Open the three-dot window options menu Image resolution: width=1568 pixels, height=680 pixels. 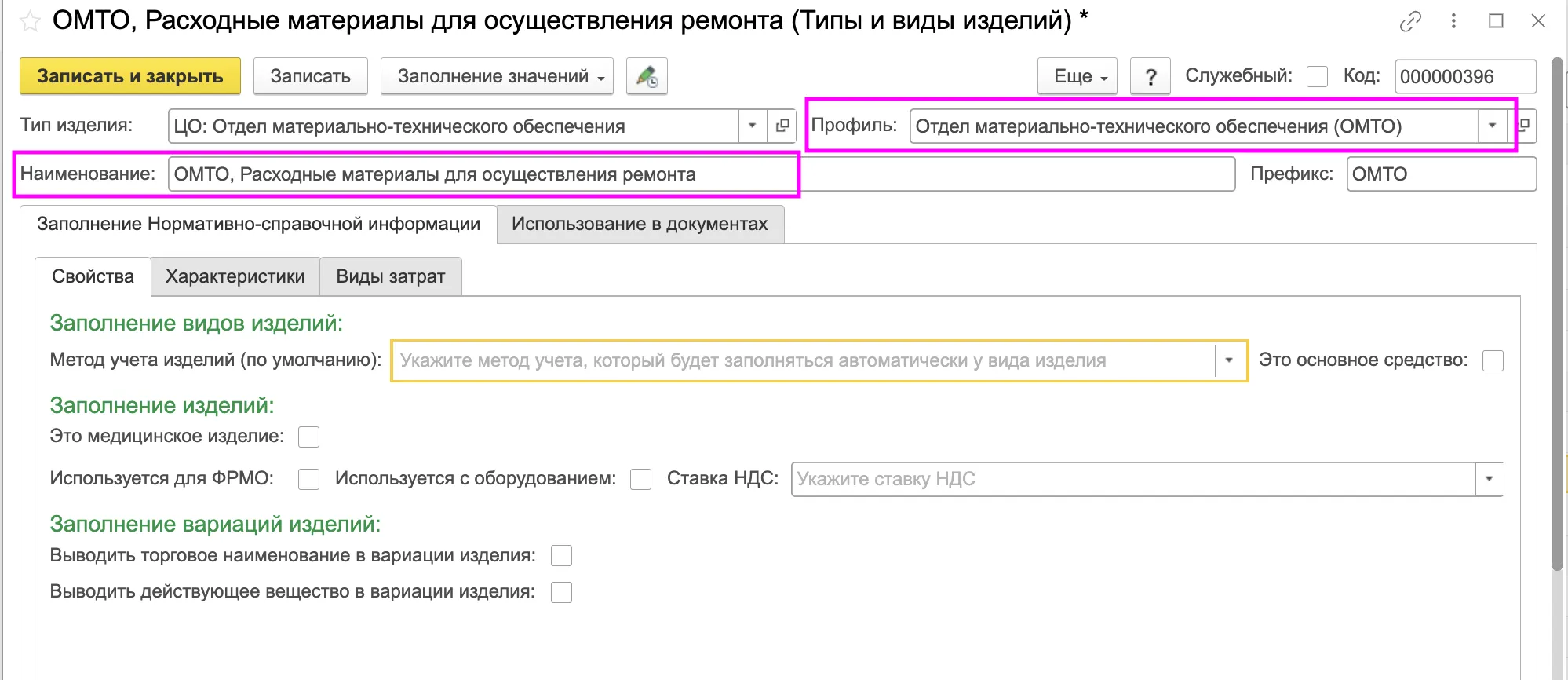point(1453,21)
